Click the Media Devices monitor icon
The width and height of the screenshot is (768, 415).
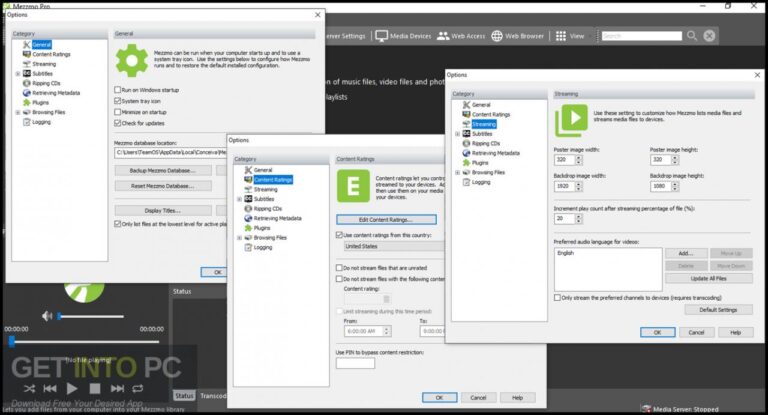382,36
